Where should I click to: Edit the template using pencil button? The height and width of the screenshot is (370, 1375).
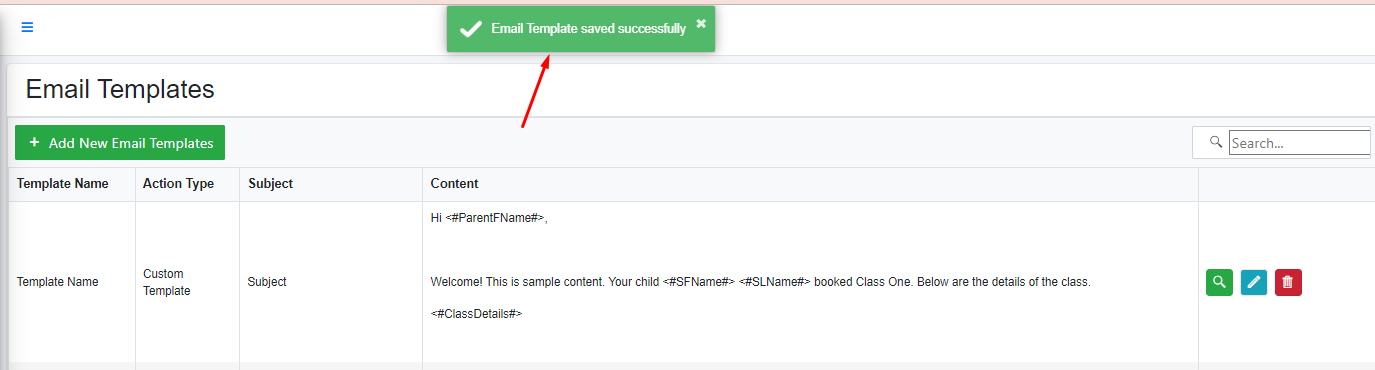coord(1254,283)
